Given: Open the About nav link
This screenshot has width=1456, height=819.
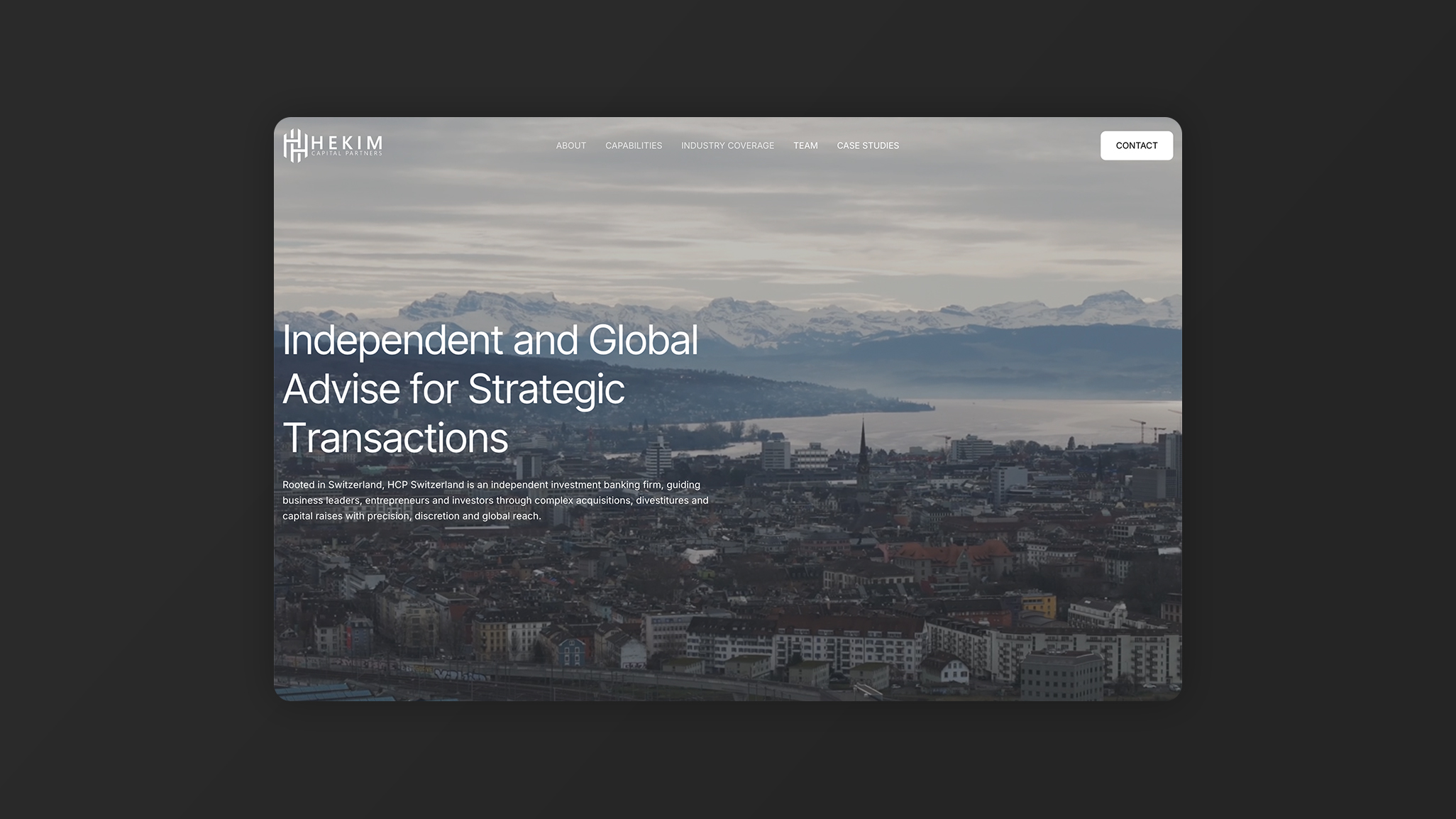Looking at the screenshot, I should click(570, 145).
